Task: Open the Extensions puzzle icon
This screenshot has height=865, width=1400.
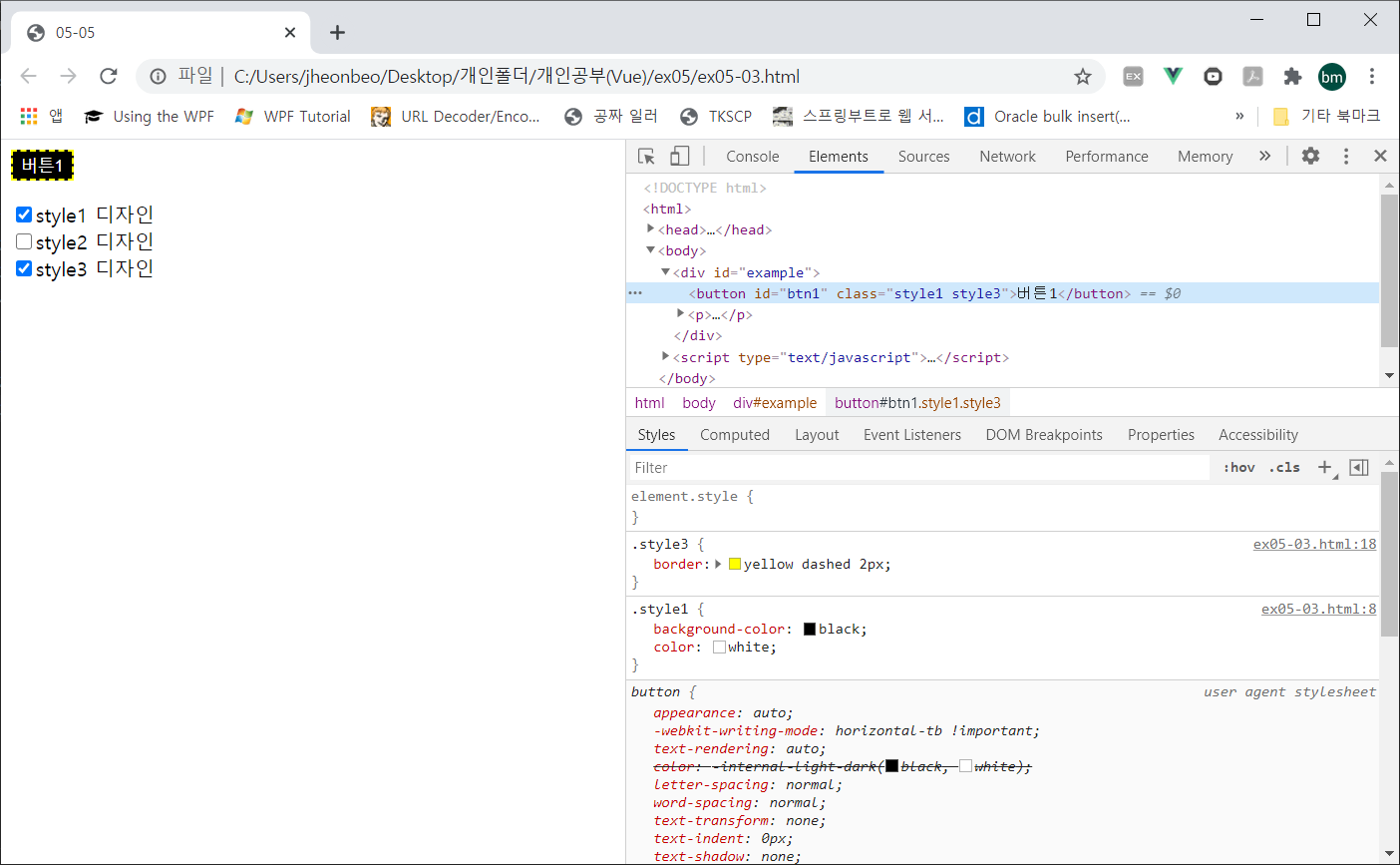Action: point(1292,76)
